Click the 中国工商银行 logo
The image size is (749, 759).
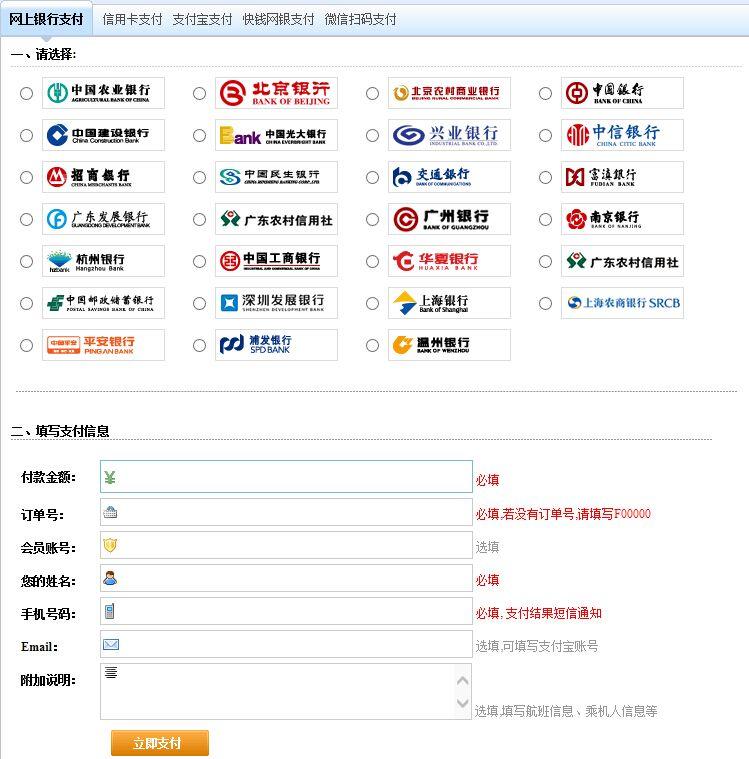[276, 261]
